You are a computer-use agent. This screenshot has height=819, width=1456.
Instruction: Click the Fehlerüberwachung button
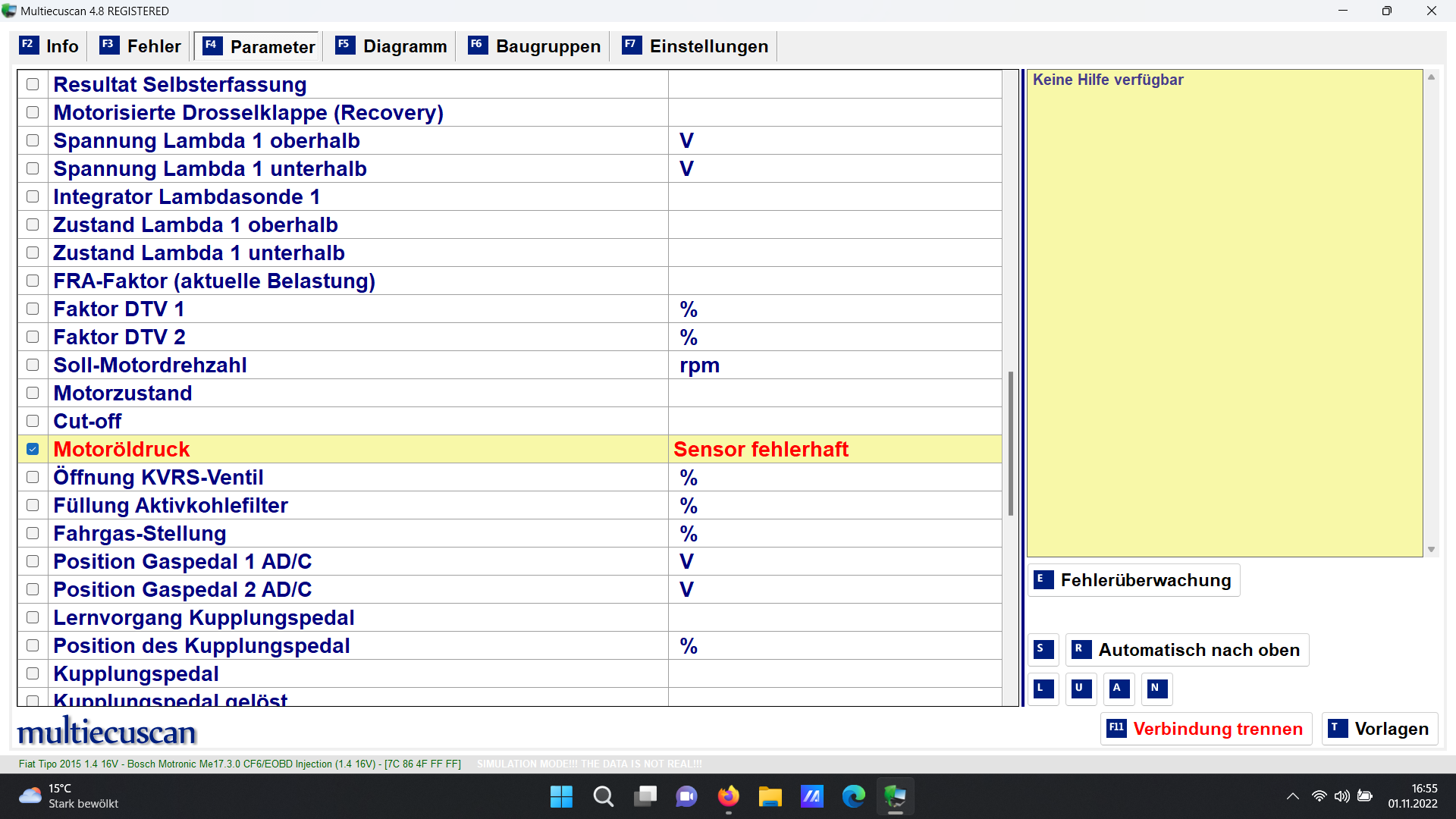tap(1134, 580)
